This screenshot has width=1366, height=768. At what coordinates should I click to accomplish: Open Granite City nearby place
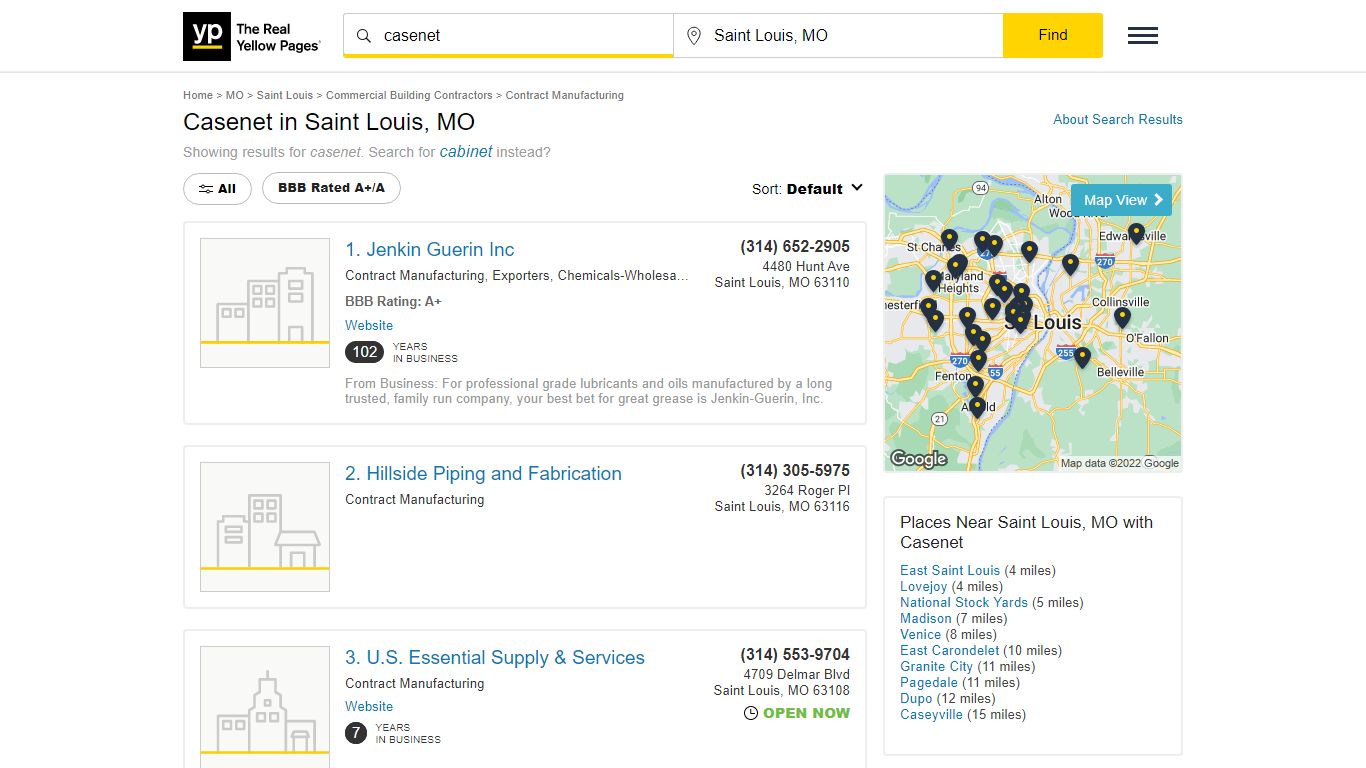point(936,666)
